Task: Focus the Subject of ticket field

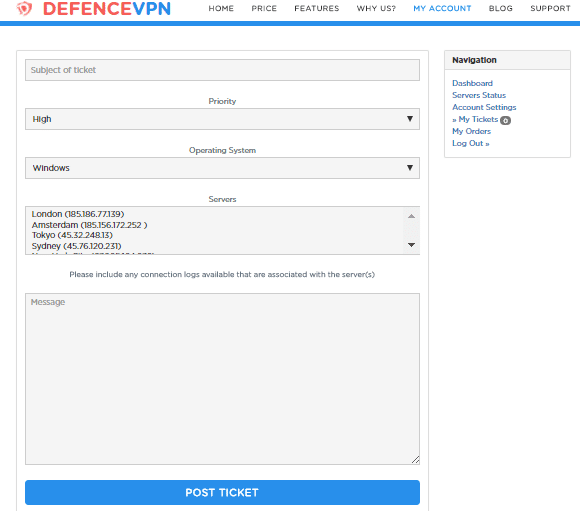Action: 222,70
